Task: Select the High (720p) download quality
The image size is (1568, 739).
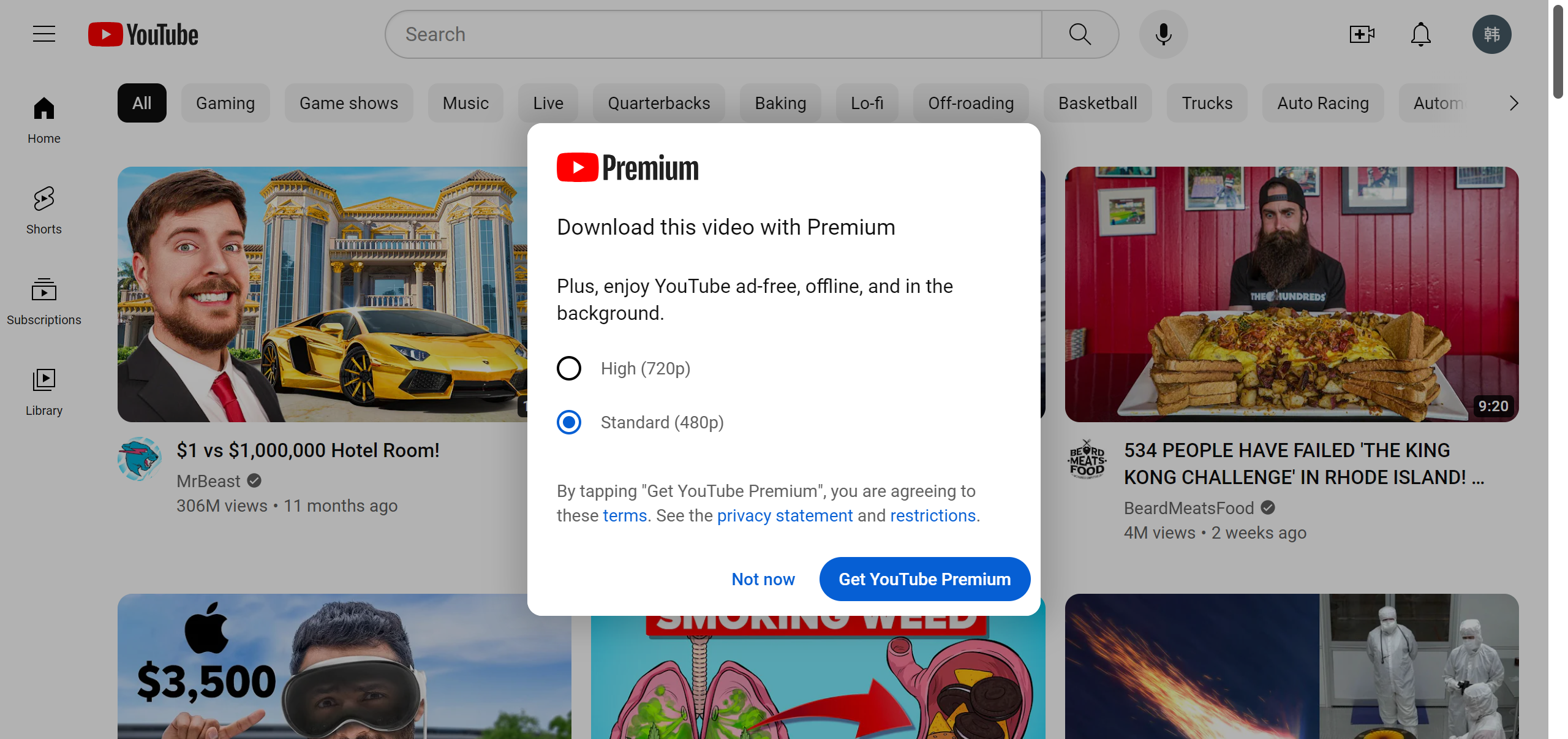Action: coord(568,368)
